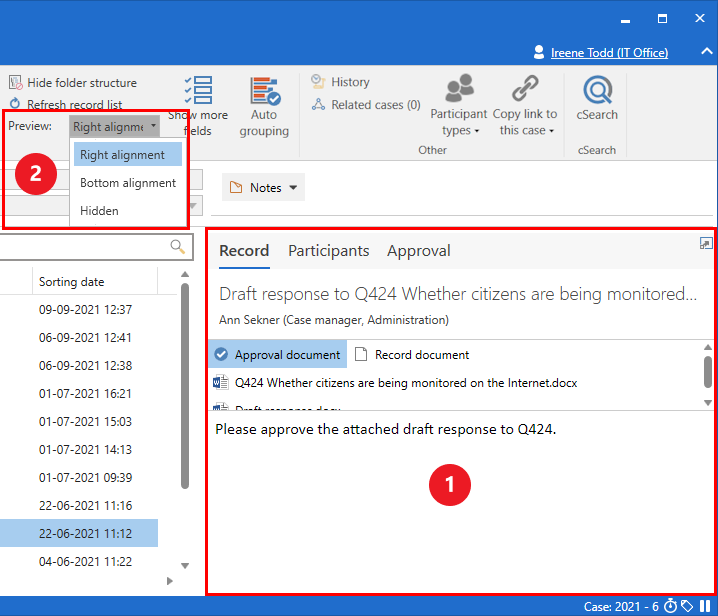This screenshot has width=718, height=616.
Task: Click the pause icon in status bar
Action: 705,606
